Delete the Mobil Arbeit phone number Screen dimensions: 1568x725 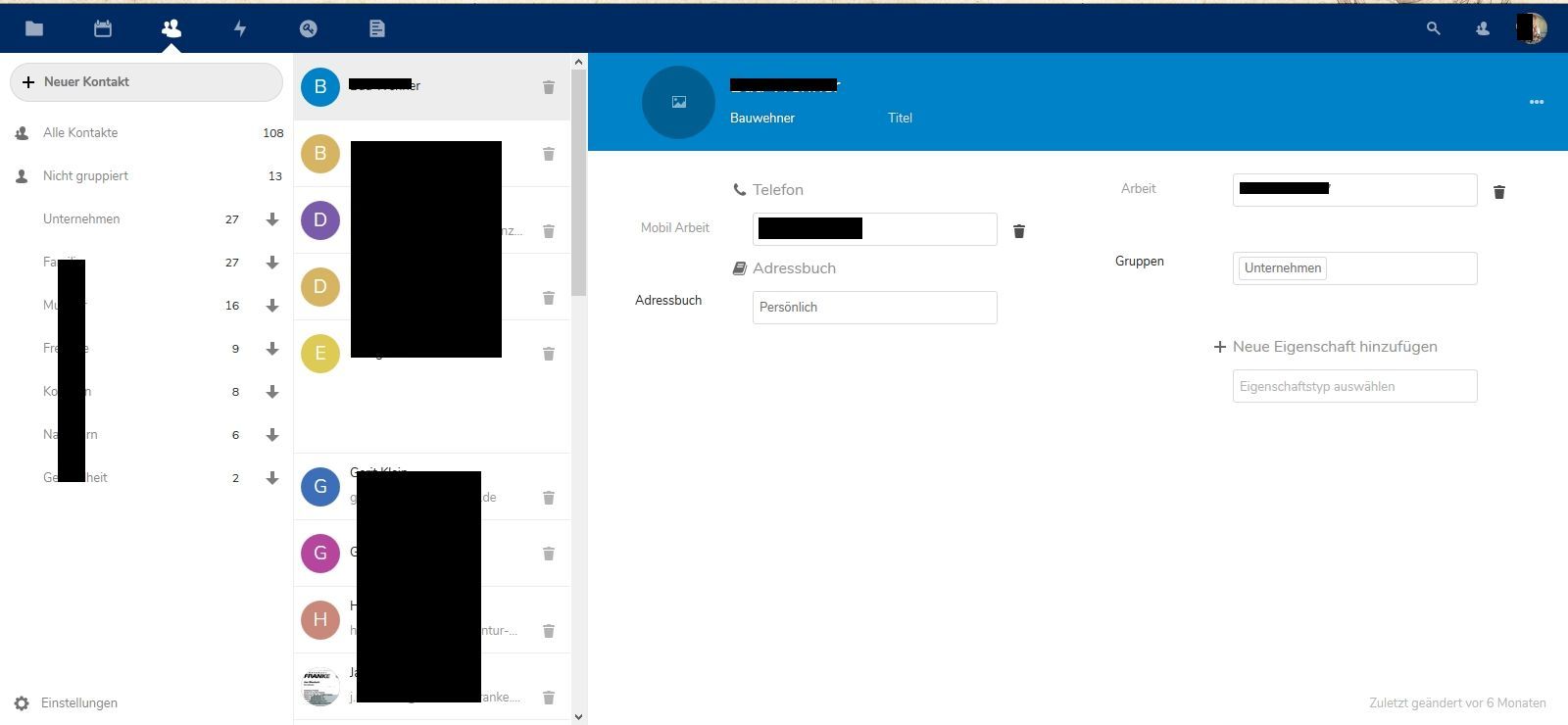1019,231
